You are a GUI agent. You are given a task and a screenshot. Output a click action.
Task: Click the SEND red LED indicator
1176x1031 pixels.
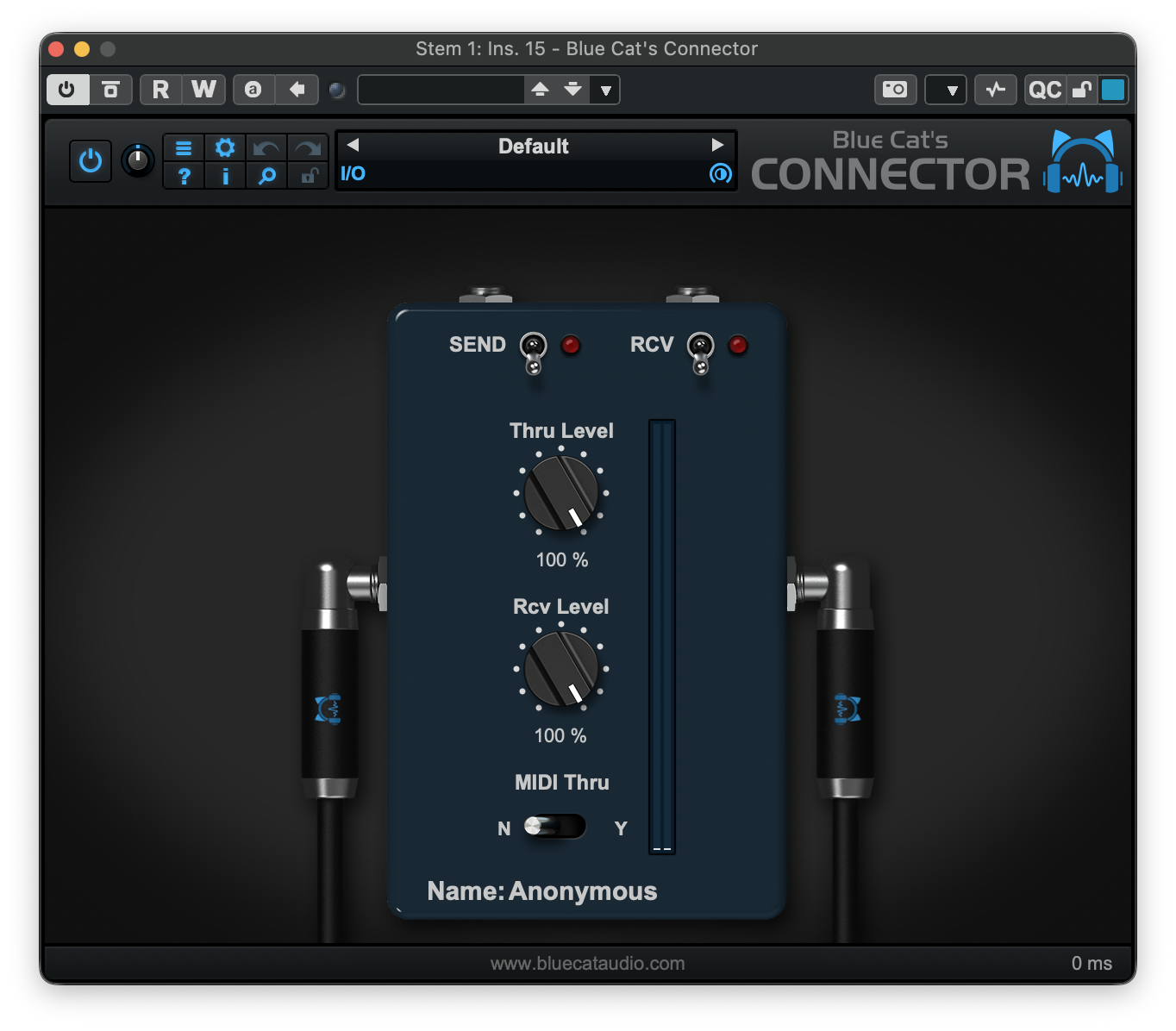571,345
